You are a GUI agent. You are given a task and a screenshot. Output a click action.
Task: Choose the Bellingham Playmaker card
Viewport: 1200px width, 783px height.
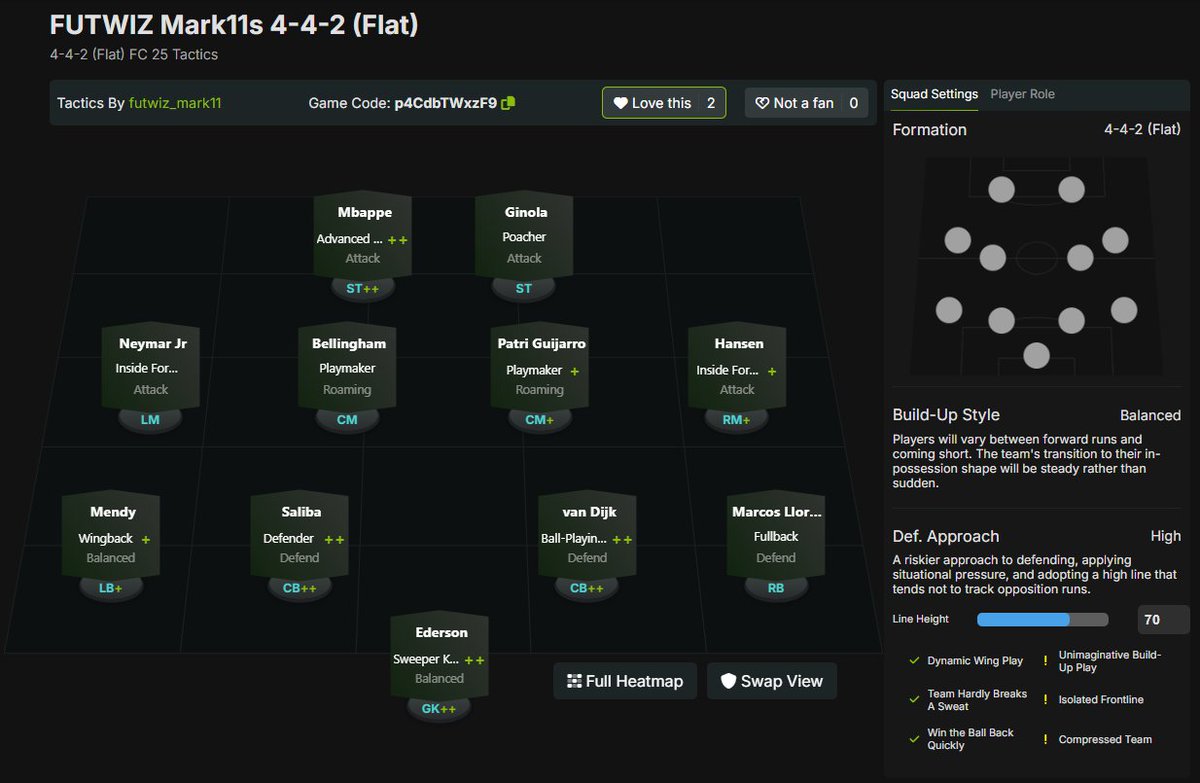pos(347,367)
